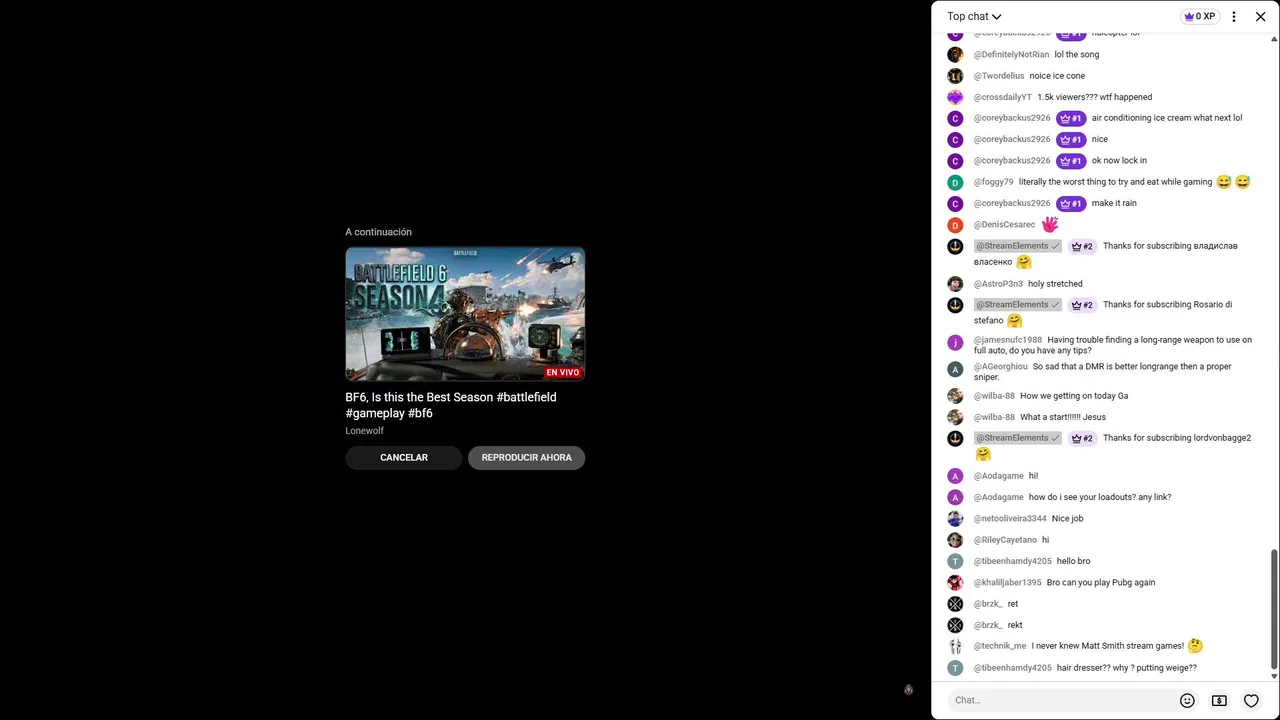
Task: Open the chat more options menu
Action: point(1234,17)
